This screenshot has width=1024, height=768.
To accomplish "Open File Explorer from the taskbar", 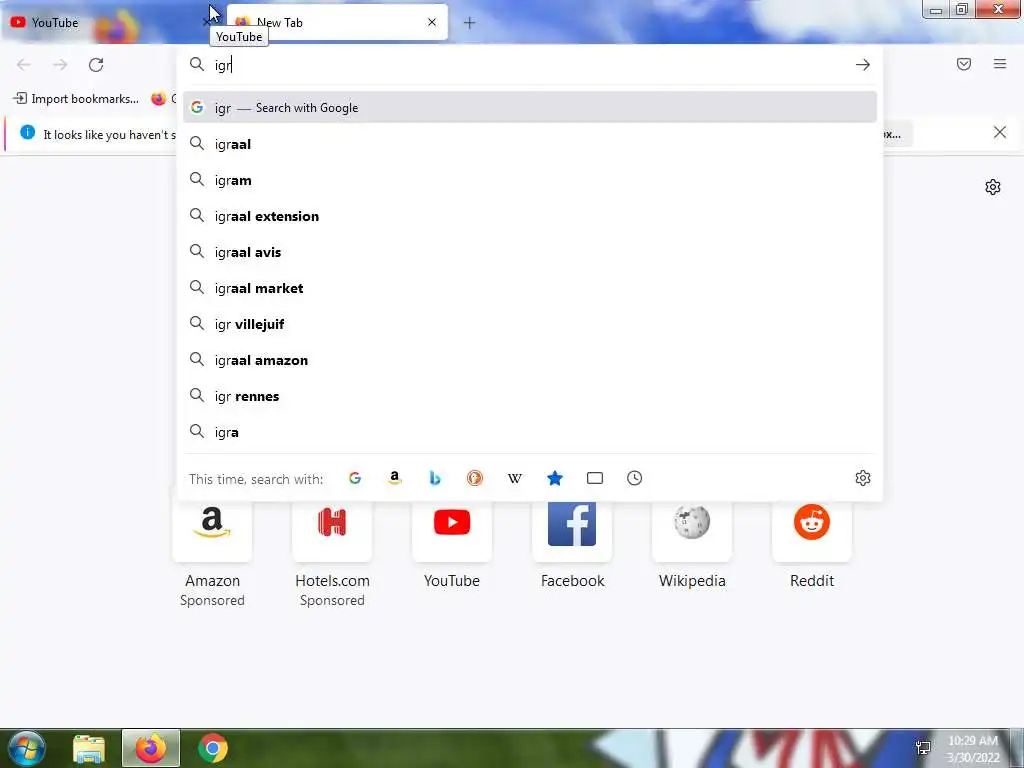I will [89, 748].
